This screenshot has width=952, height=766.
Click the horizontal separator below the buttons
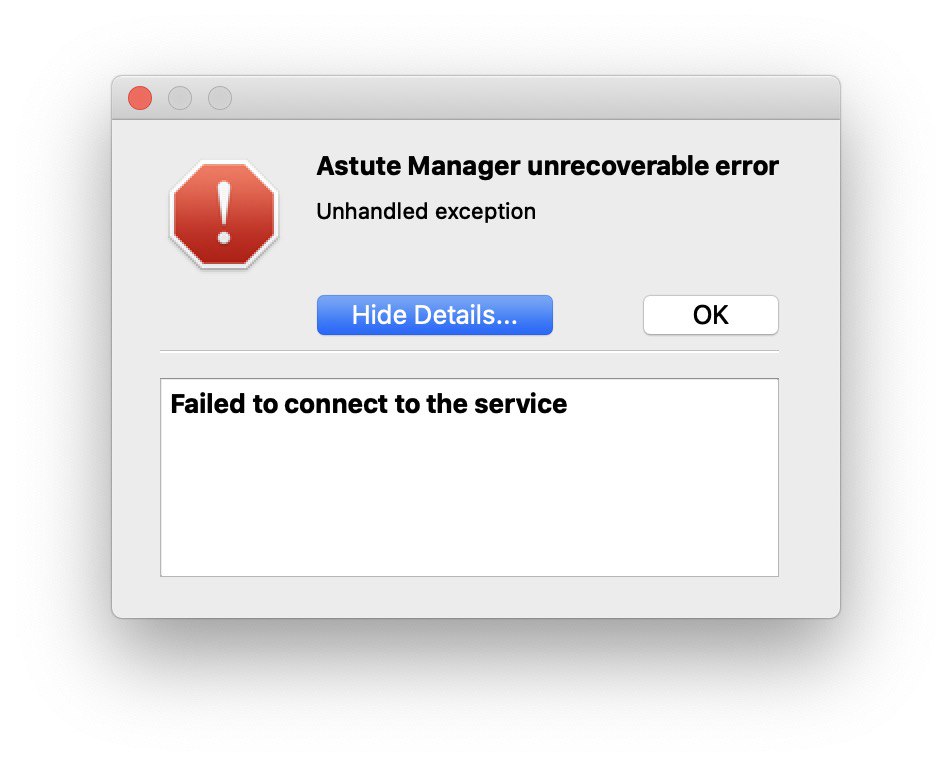click(x=469, y=351)
